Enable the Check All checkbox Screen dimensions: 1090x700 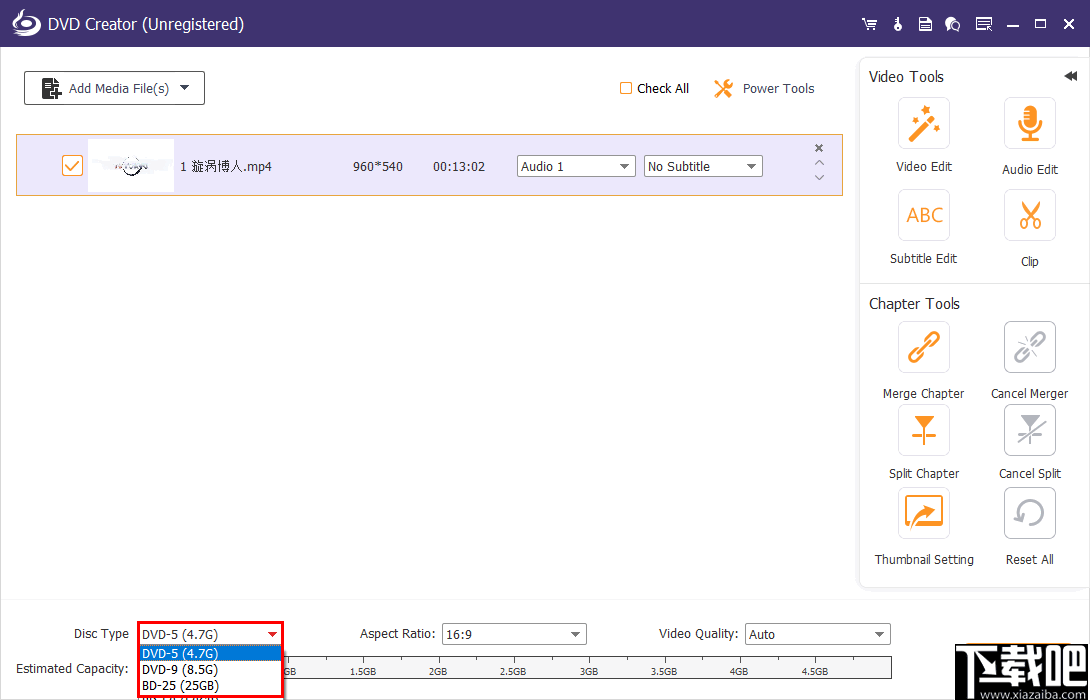(x=626, y=88)
